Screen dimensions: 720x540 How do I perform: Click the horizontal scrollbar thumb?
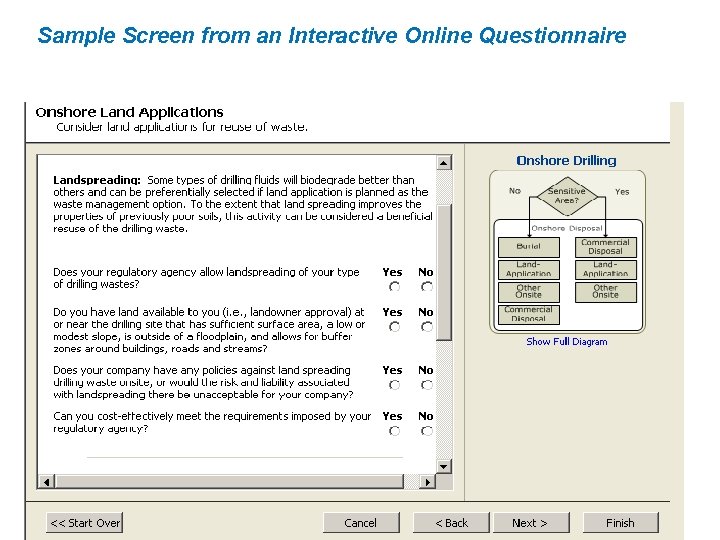coord(229,482)
